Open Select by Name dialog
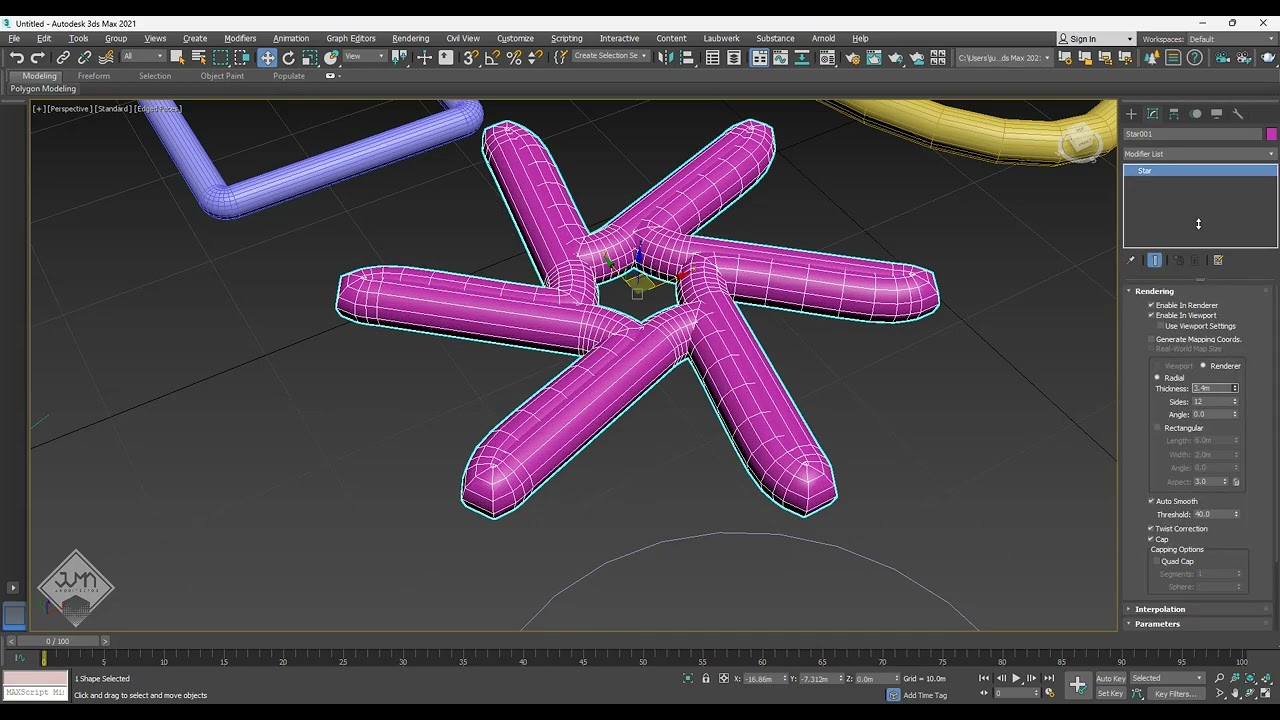The height and width of the screenshot is (720, 1280). click(x=199, y=58)
